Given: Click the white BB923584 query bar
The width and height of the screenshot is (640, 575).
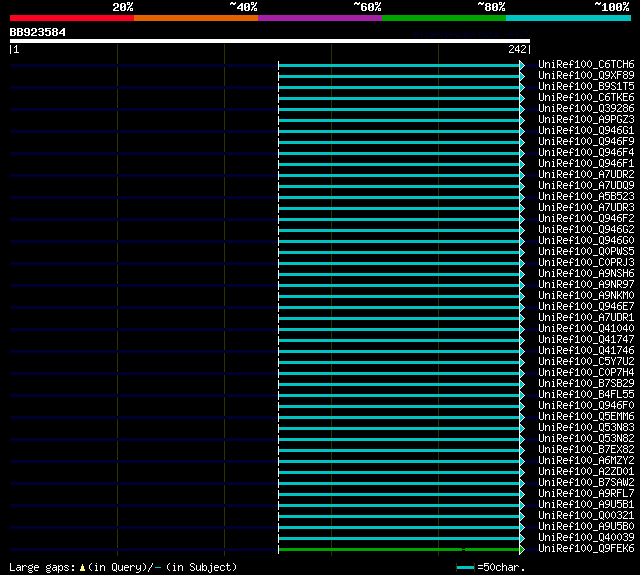Looking at the screenshot, I should (x=270, y=41).
